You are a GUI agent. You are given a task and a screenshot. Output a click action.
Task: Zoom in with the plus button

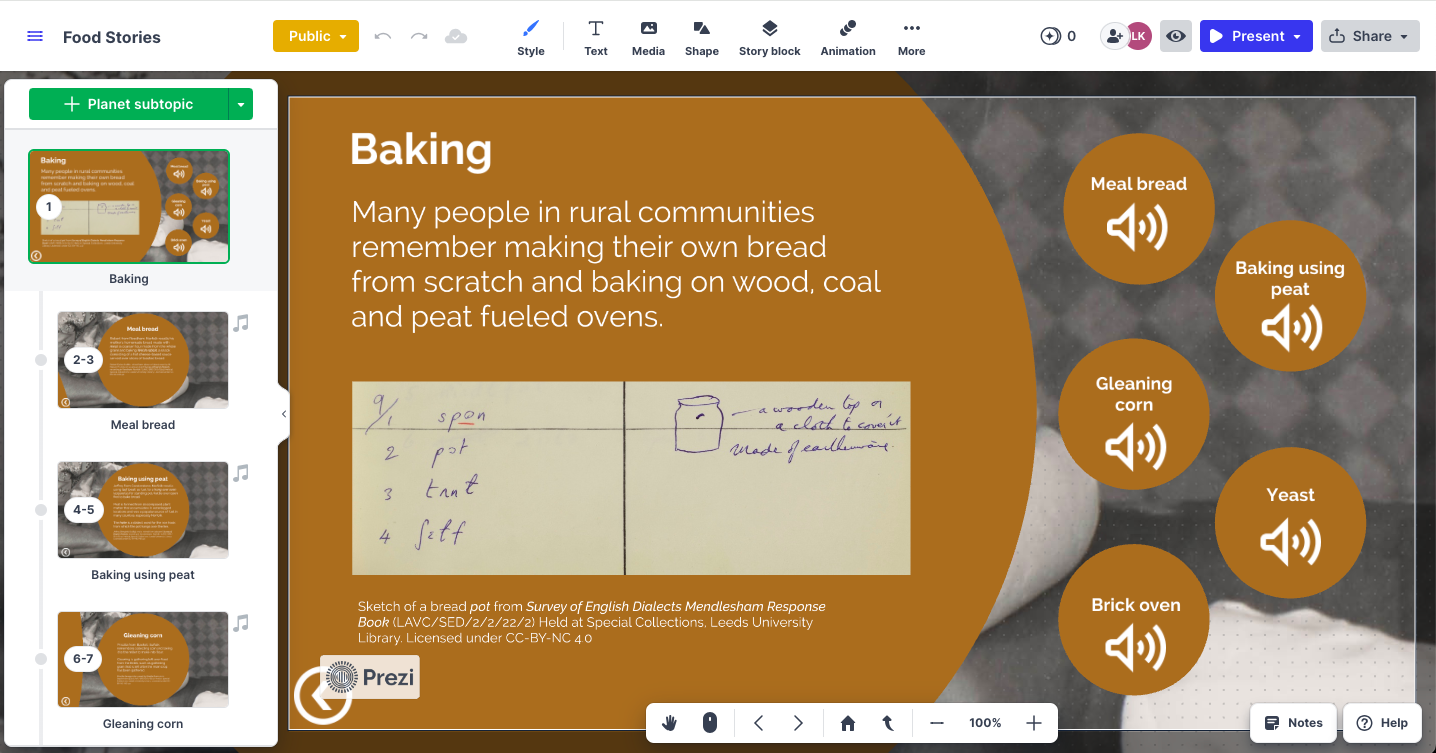click(x=1034, y=723)
